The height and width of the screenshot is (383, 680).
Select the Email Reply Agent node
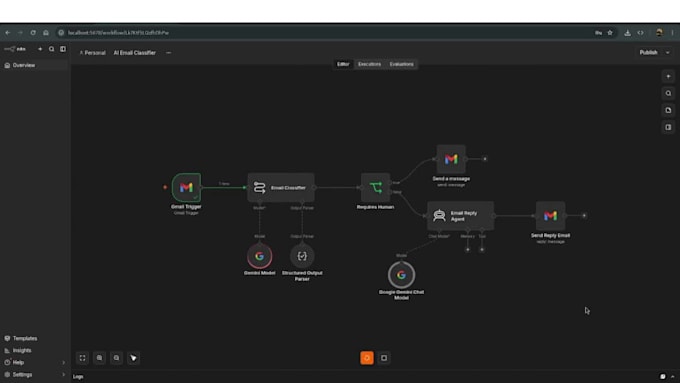point(461,216)
